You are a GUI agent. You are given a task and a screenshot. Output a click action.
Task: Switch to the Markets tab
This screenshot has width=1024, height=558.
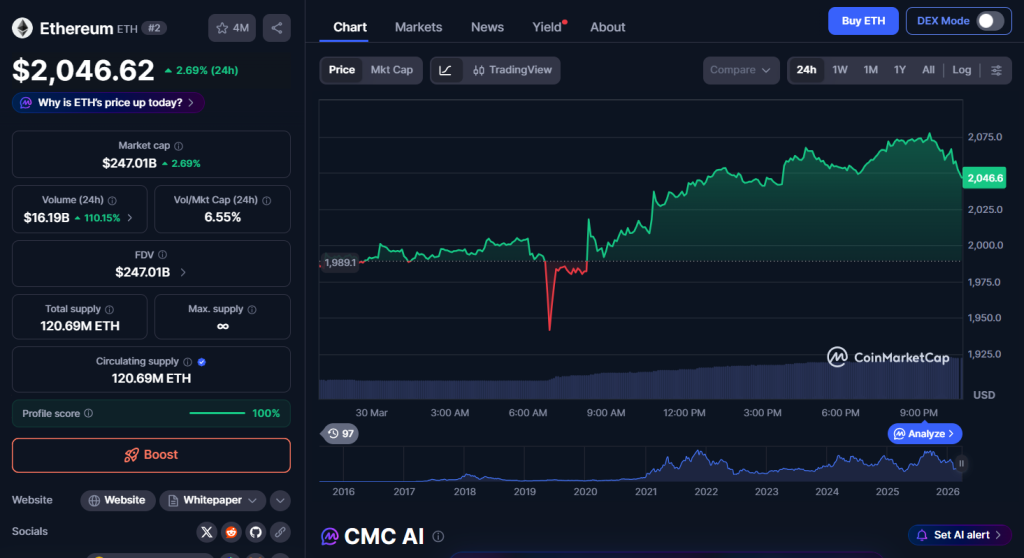click(418, 27)
